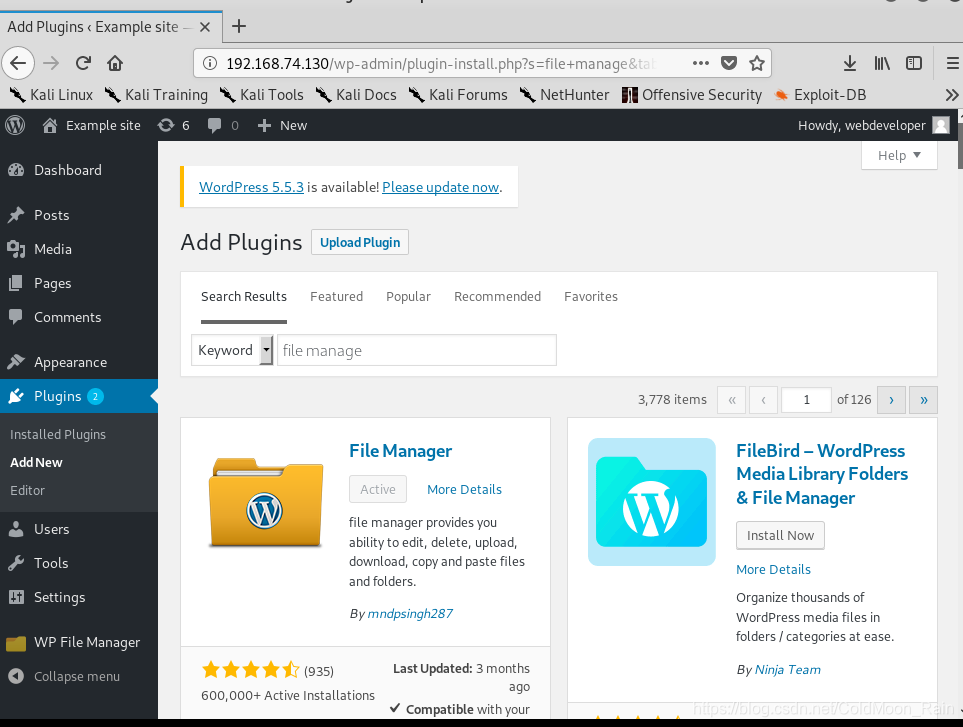Click the browser back arrow button
This screenshot has width=963, height=727.
point(18,63)
